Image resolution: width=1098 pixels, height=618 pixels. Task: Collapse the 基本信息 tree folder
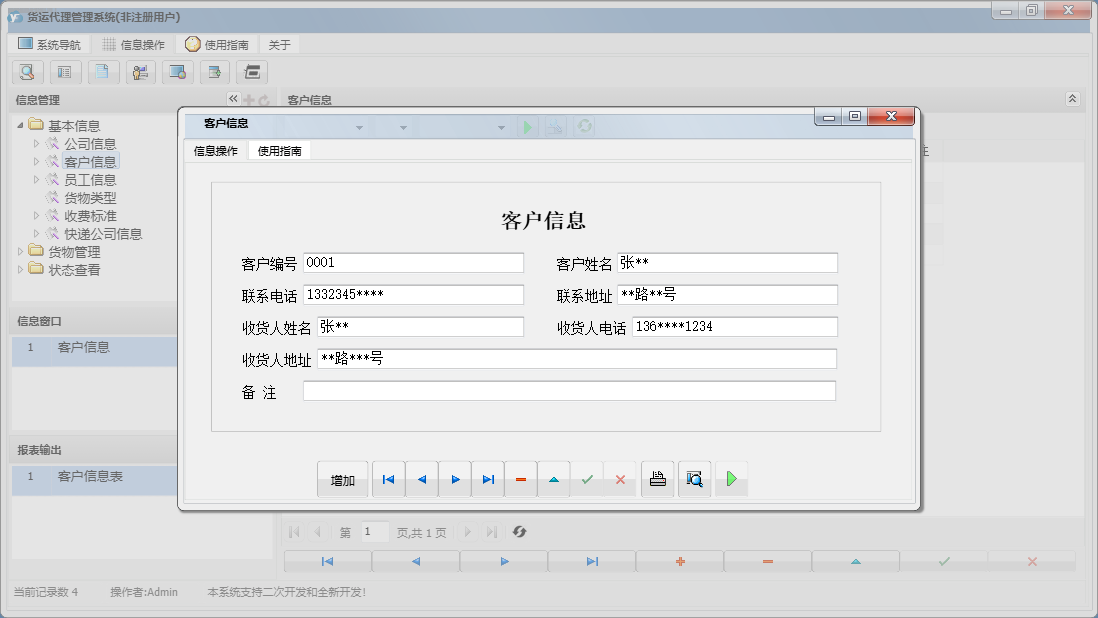pos(20,125)
